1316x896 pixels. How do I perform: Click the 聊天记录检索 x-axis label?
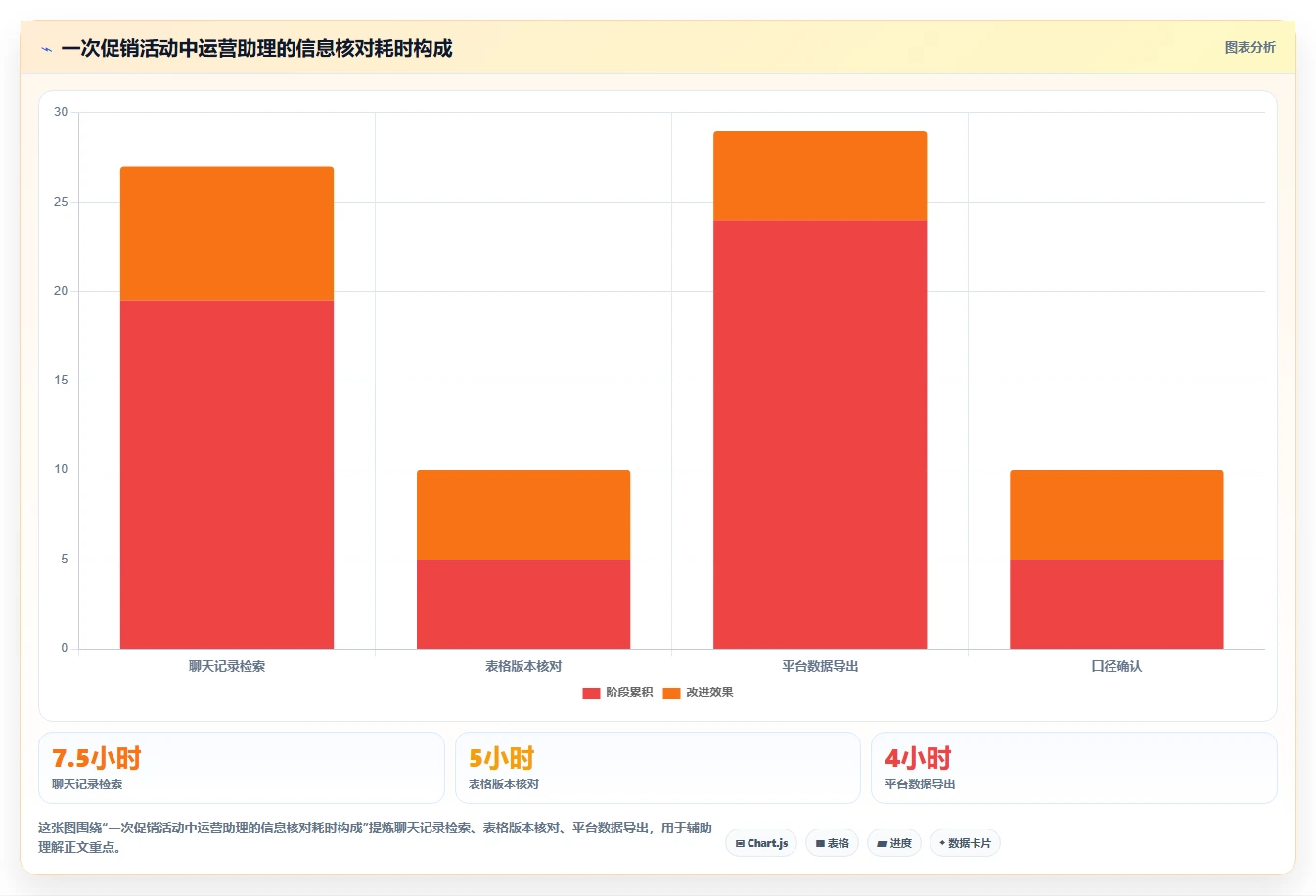pos(227,666)
